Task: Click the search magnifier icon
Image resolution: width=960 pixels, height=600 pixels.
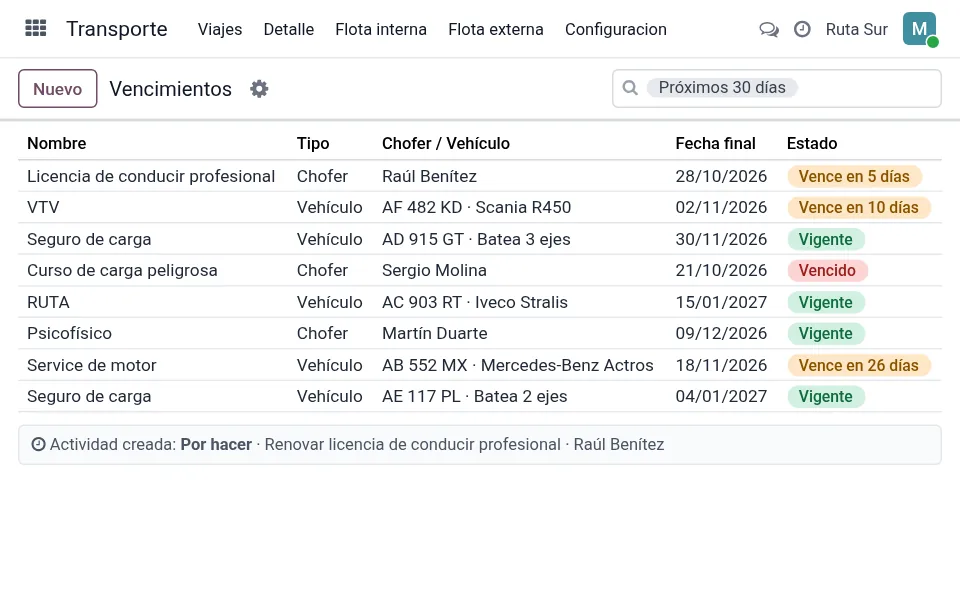Action: (x=630, y=88)
